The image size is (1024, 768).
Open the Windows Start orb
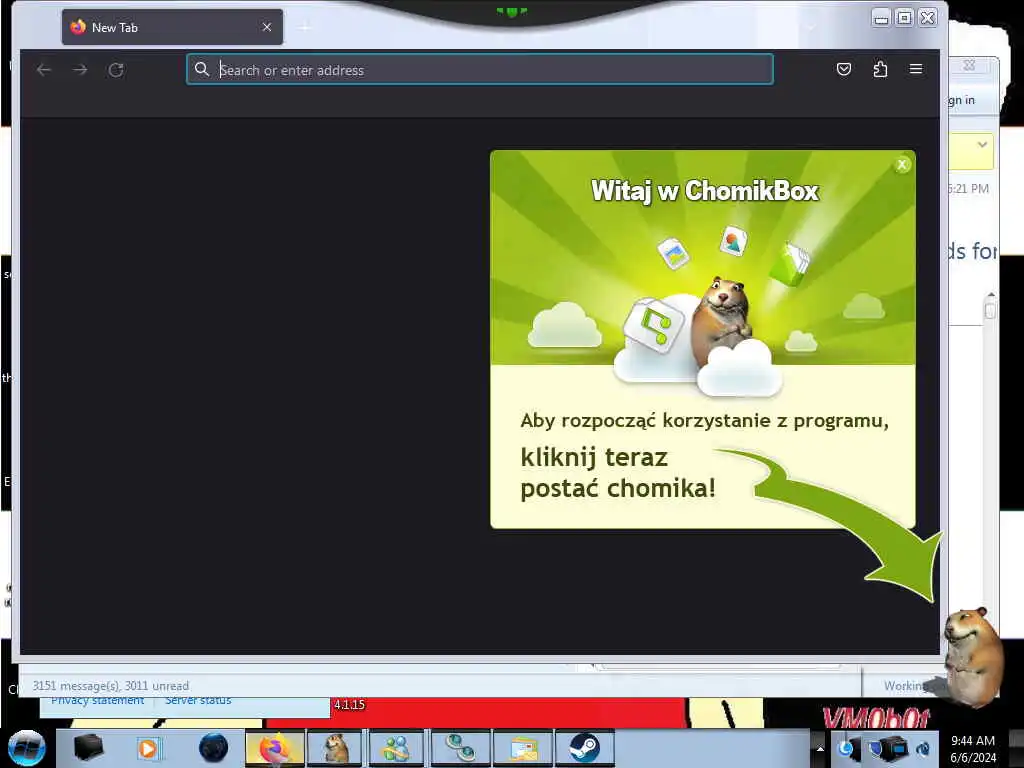pyautogui.click(x=26, y=748)
